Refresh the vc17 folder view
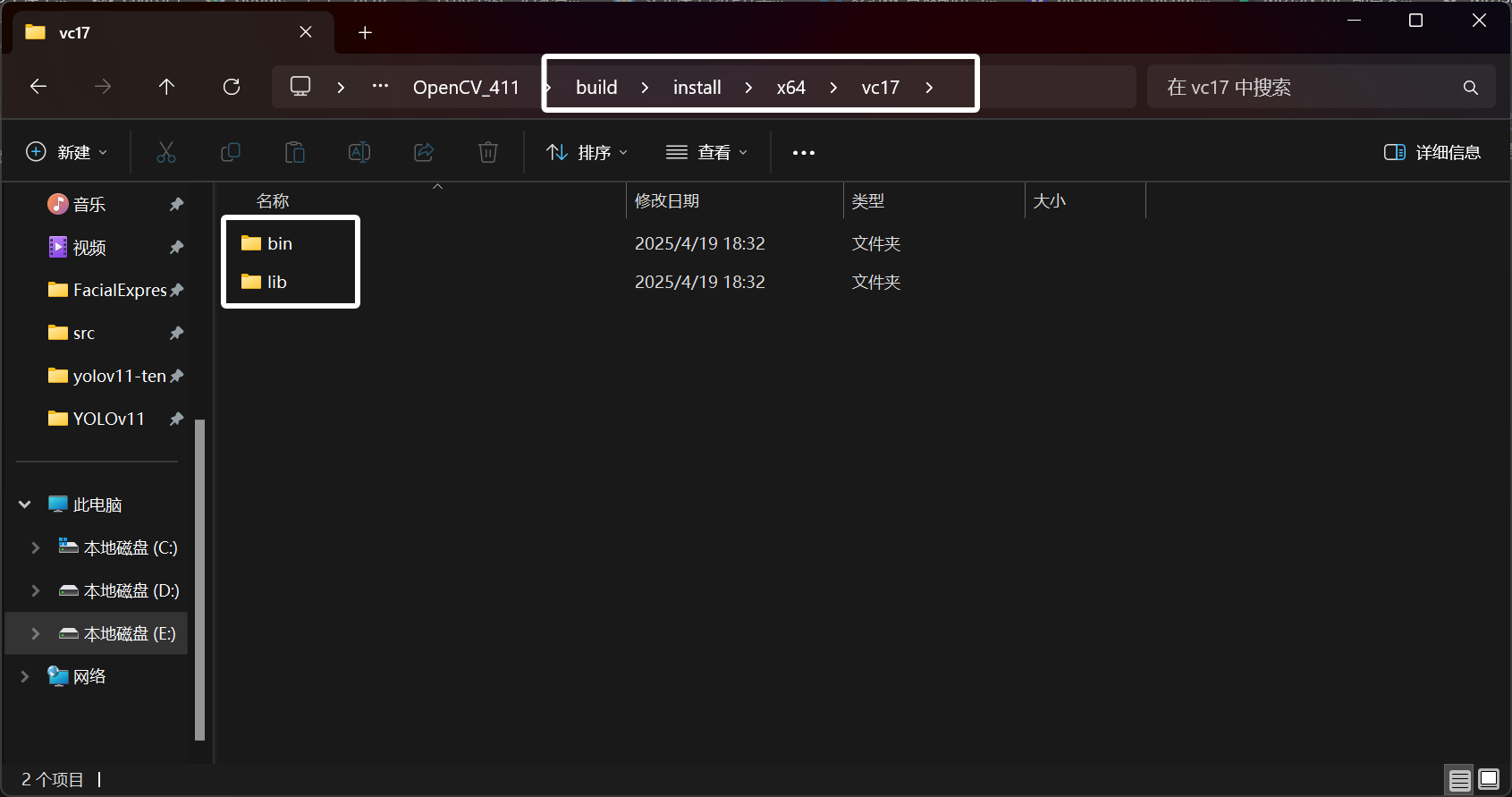1512x797 pixels. (x=232, y=87)
